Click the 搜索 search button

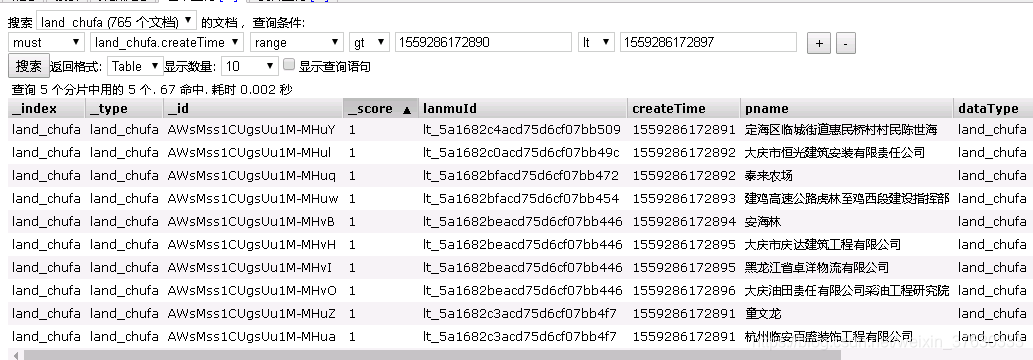pos(28,66)
